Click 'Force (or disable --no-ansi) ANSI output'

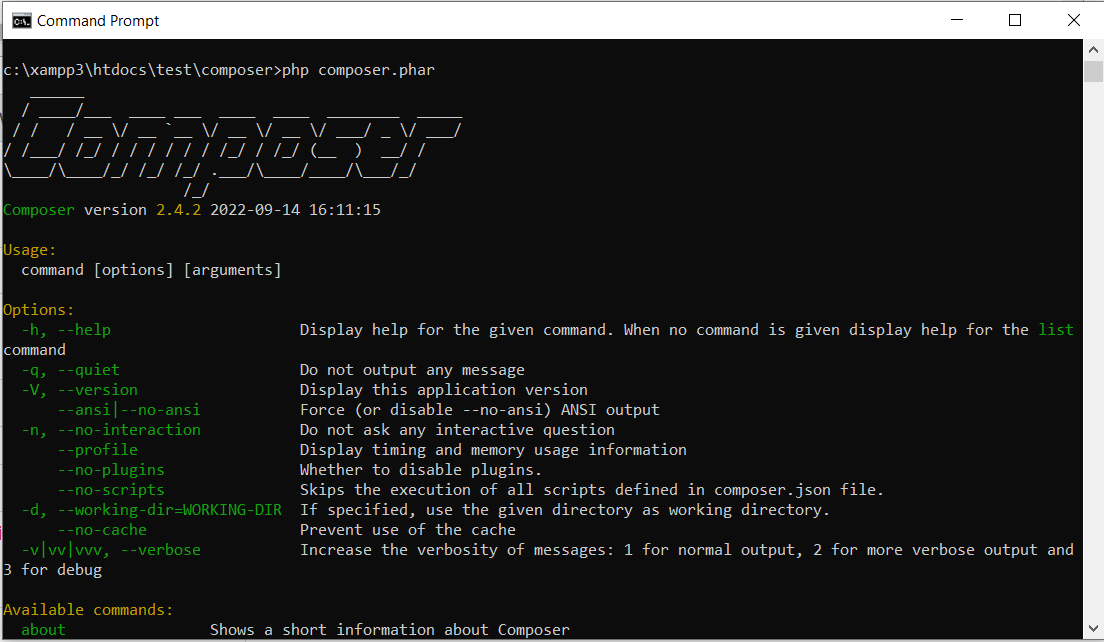(x=479, y=410)
